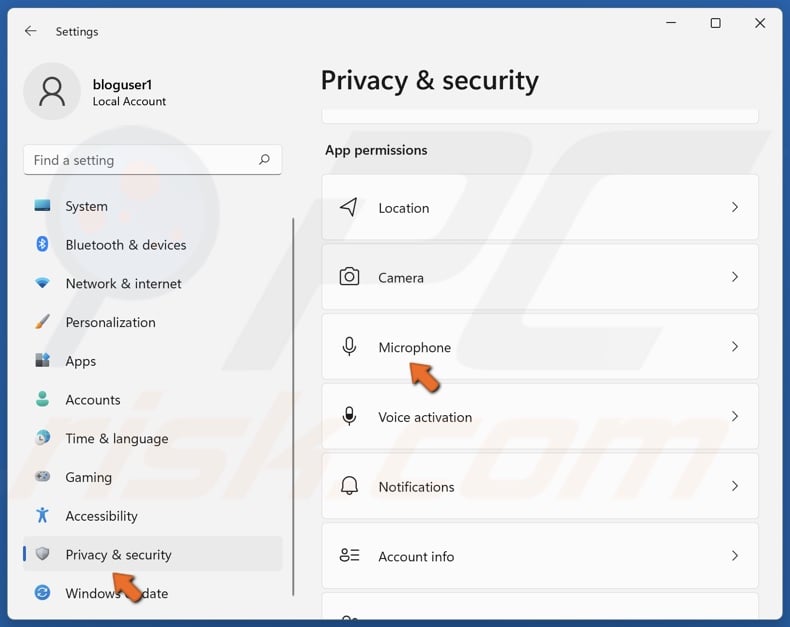Click the Bluetooth icon in sidebar
This screenshot has width=790, height=627.
(42, 244)
